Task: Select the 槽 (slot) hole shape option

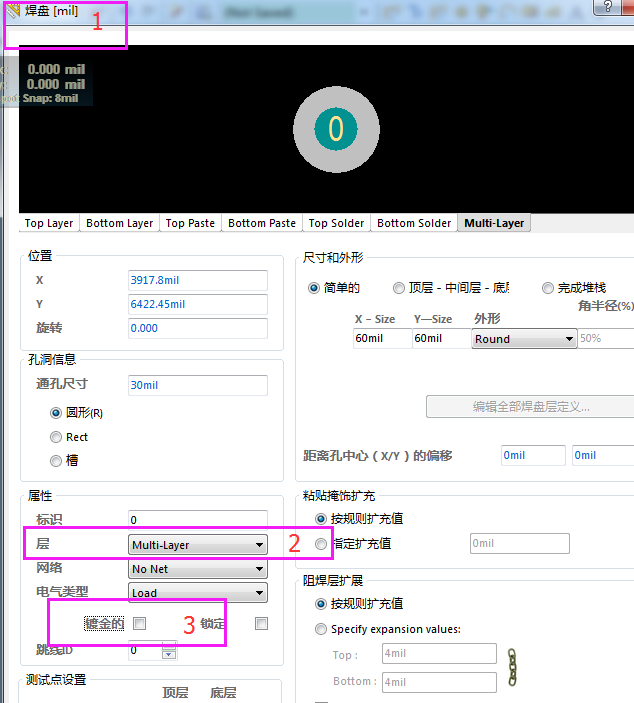Action: [x=56, y=461]
